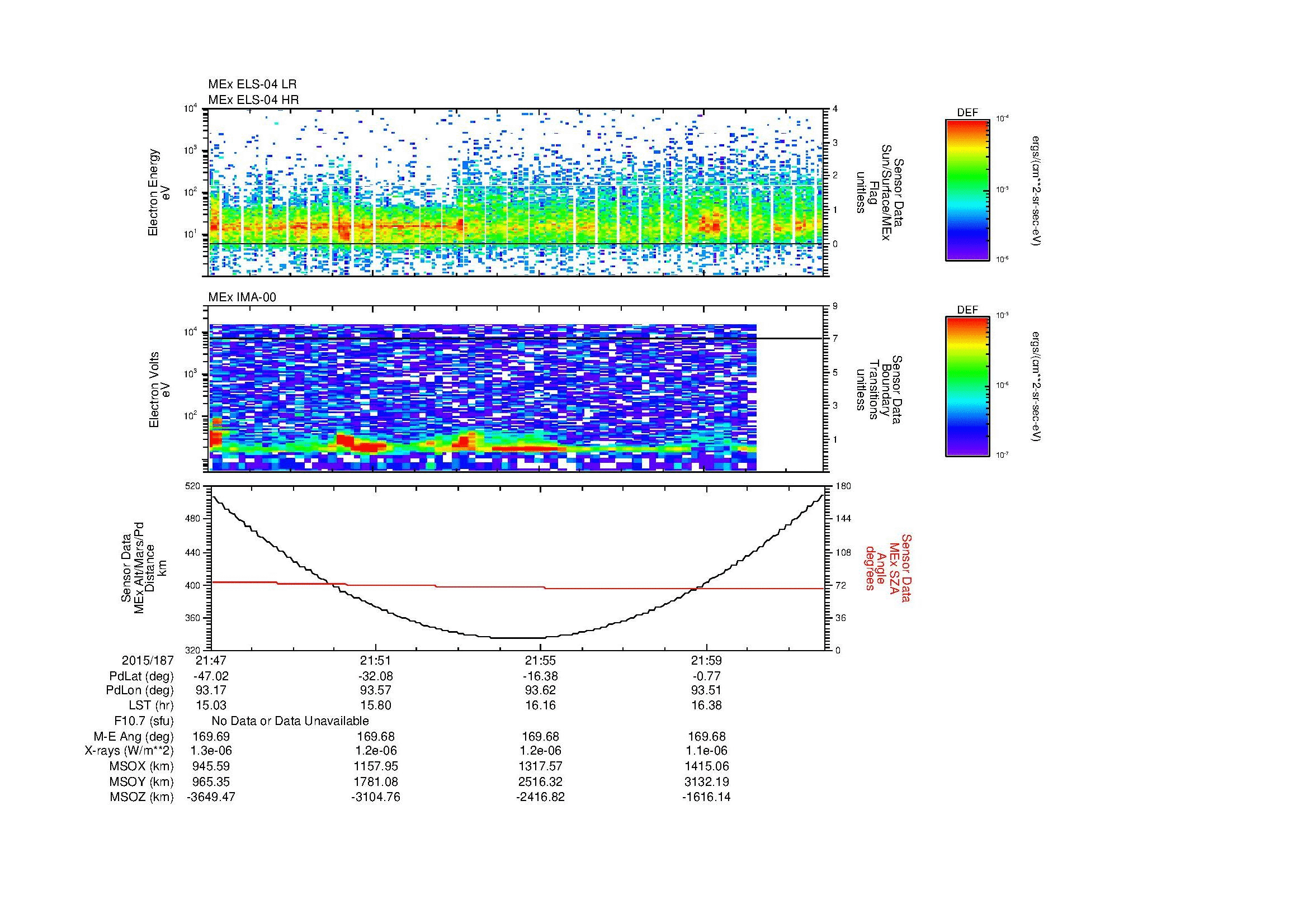Click the M-E Ang value 169.69
The height and width of the screenshot is (924, 1308).
[211, 736]
